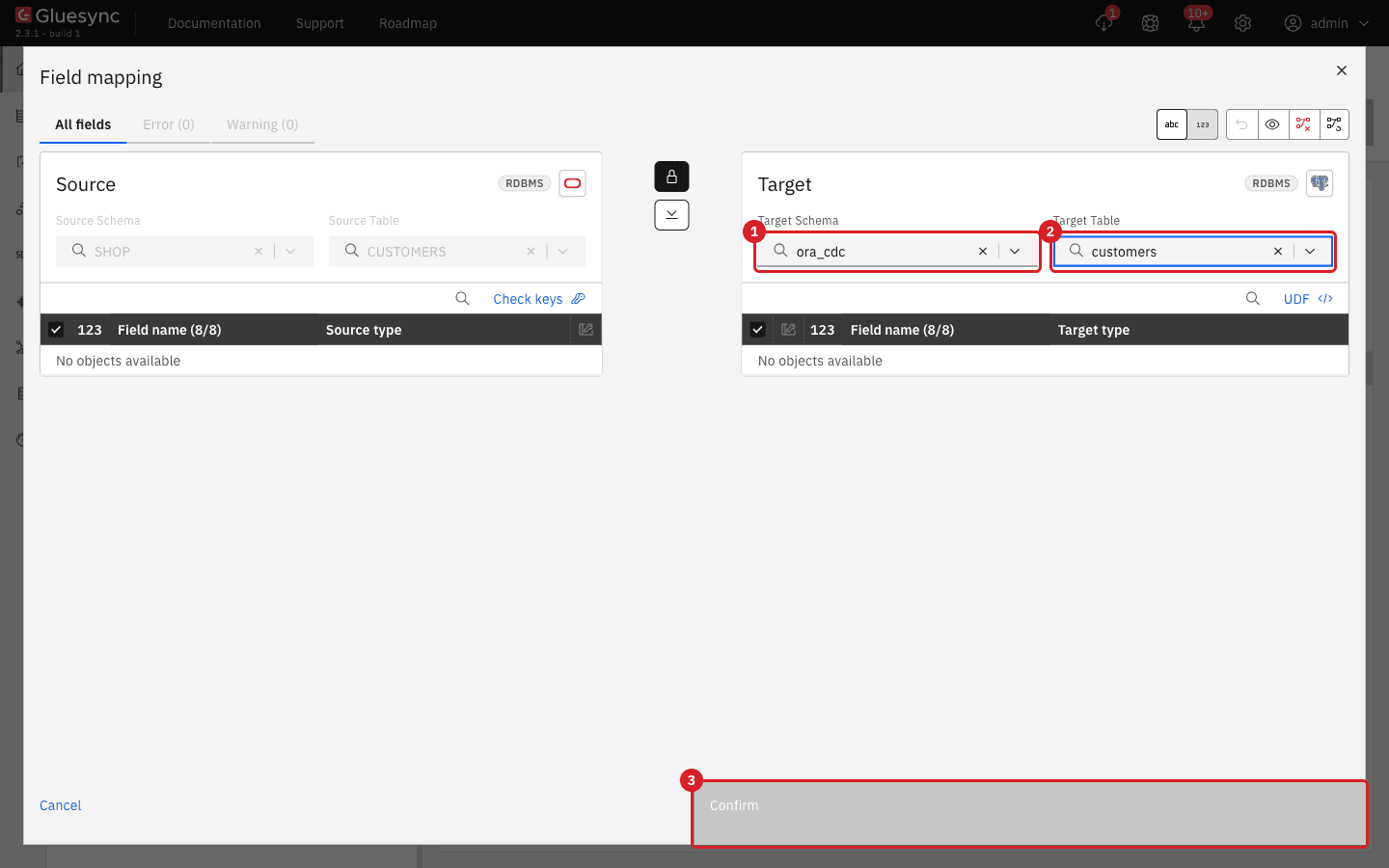Click the red unmap fields toolbar icon
Screen dimensions: 1389x868
pos(1303,124)
